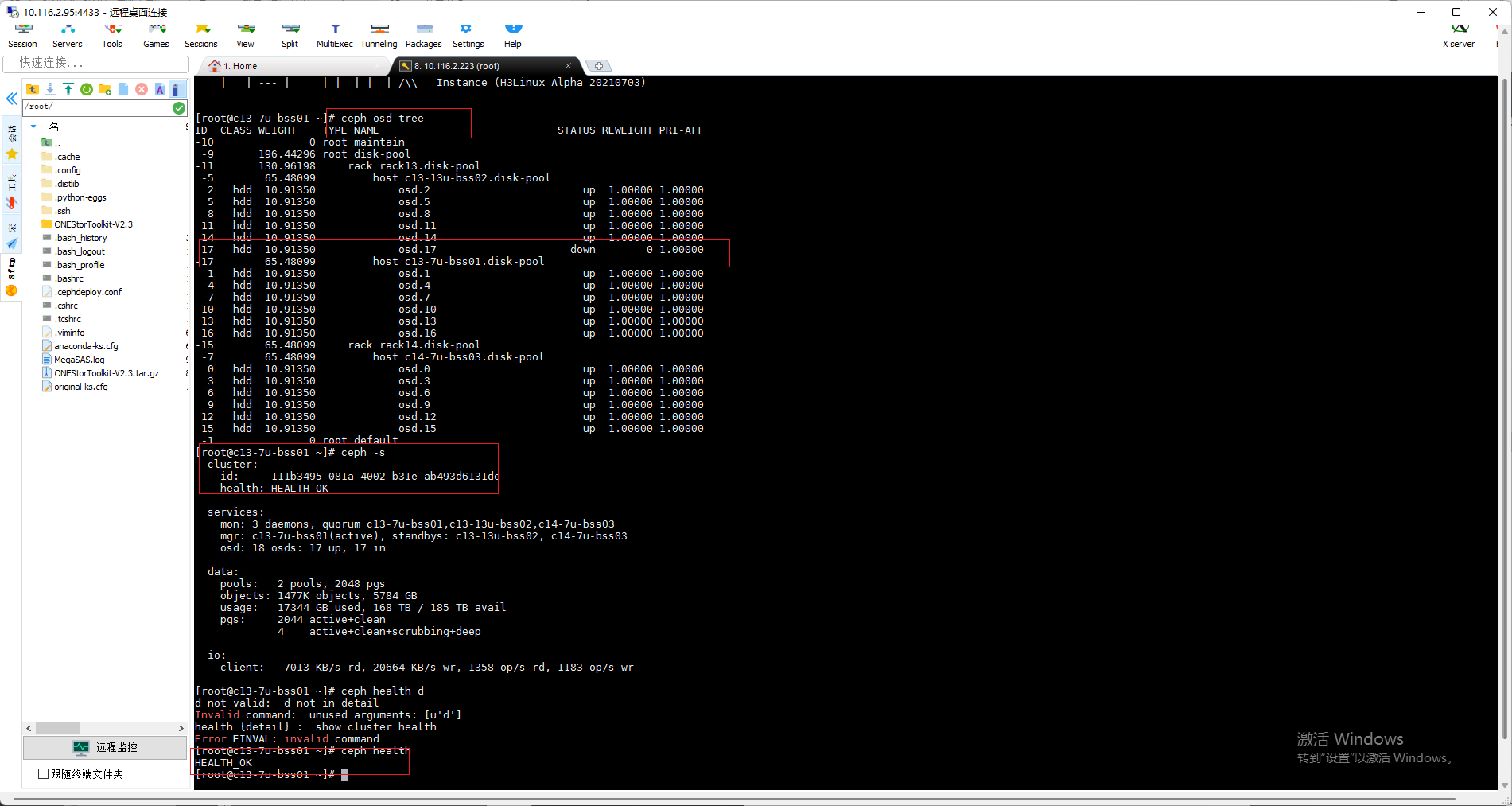1512x806 pixels.
Task: Toggle the sort arrow beside 名 column
Action: pos(33,127)
